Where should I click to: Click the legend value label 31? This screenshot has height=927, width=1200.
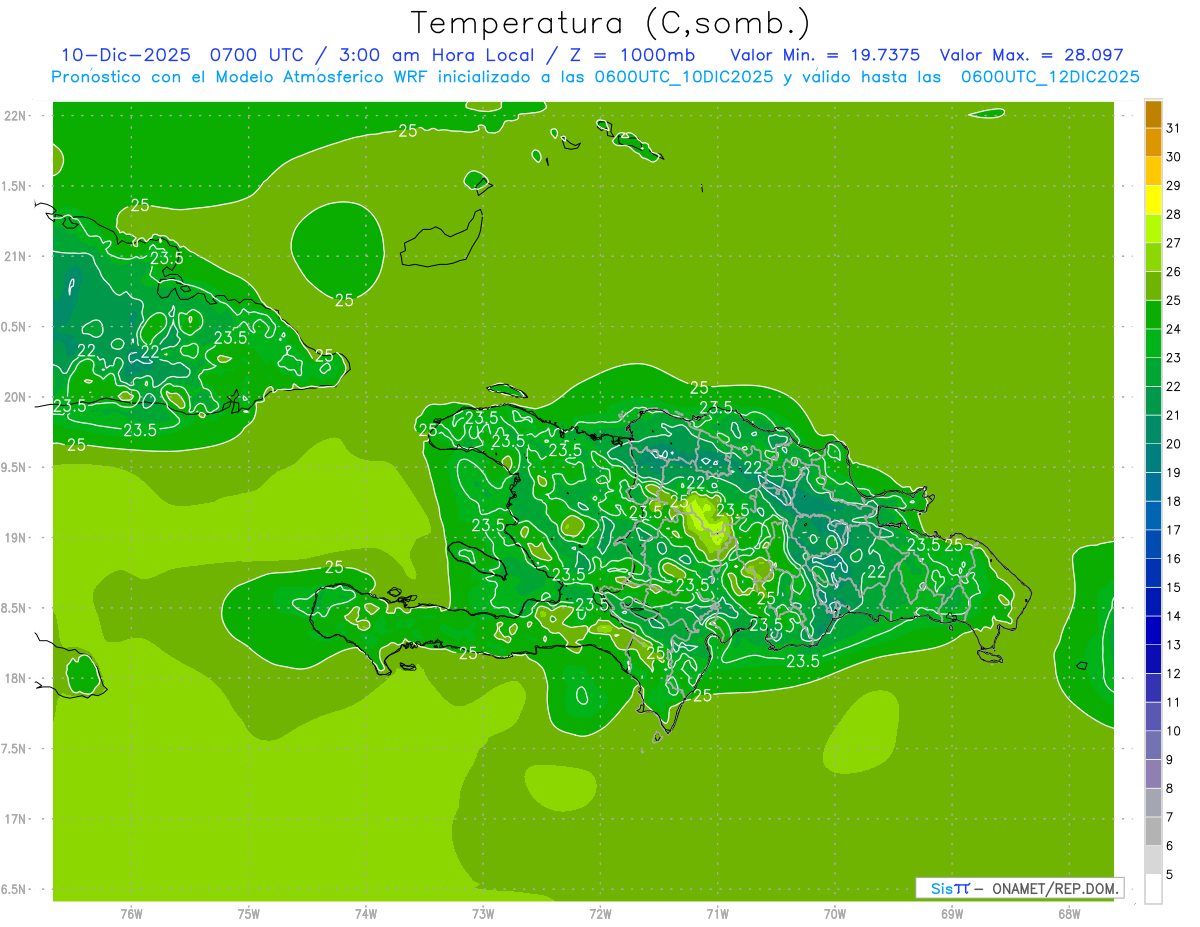[x=1174, y=128]
